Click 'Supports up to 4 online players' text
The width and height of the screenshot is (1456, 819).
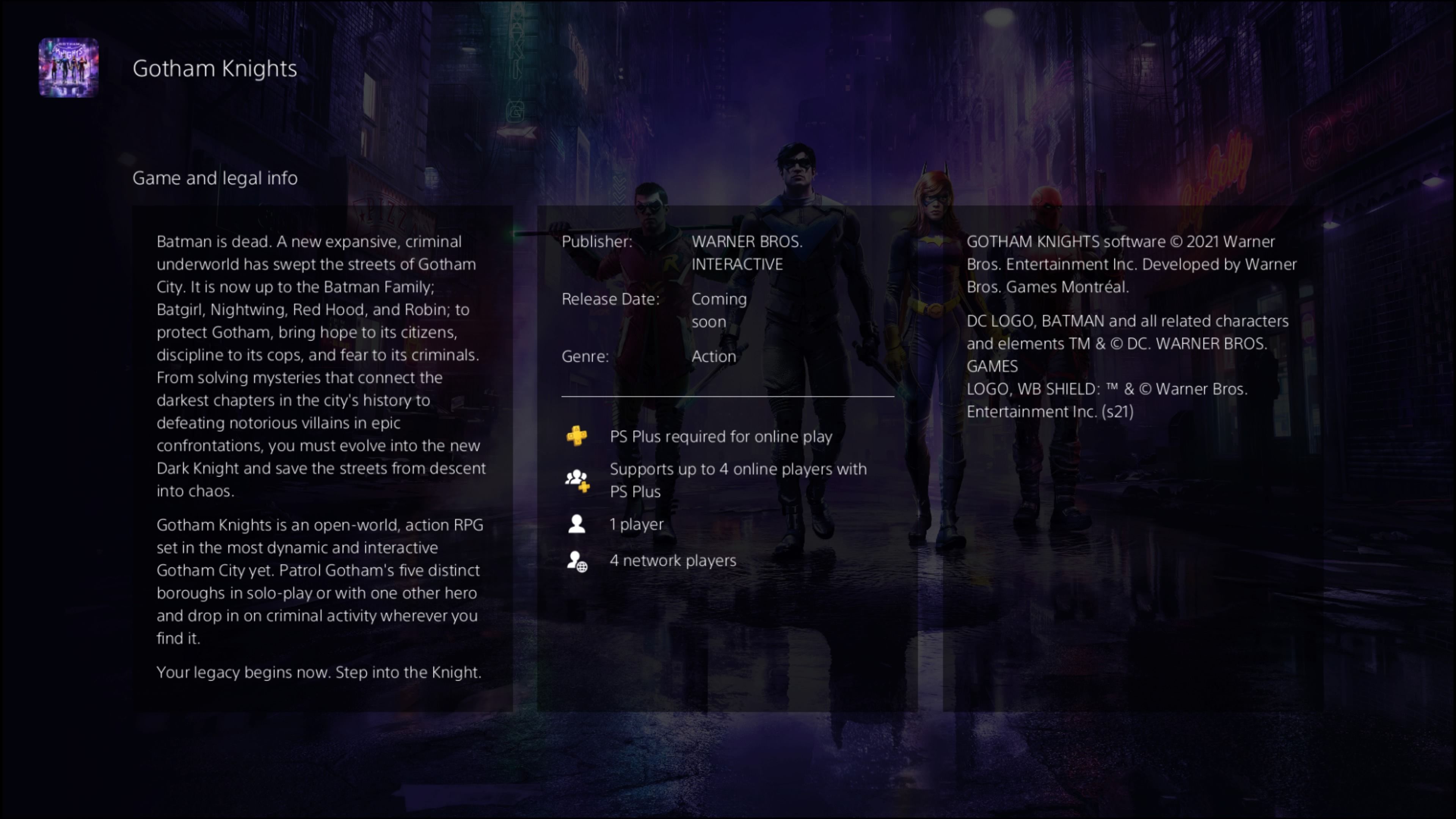tap(738, 480)
